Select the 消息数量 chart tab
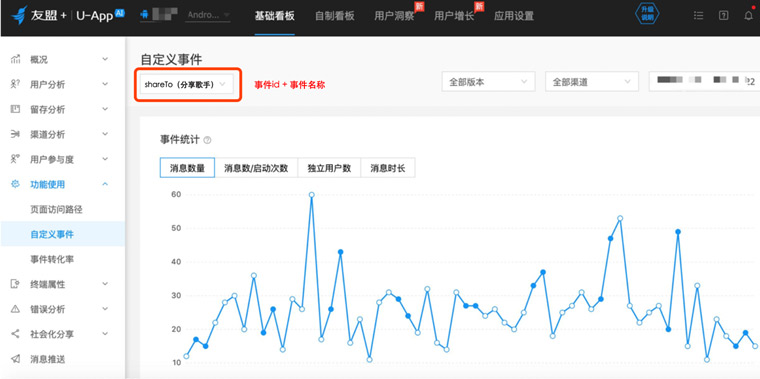 coord(187,168)
